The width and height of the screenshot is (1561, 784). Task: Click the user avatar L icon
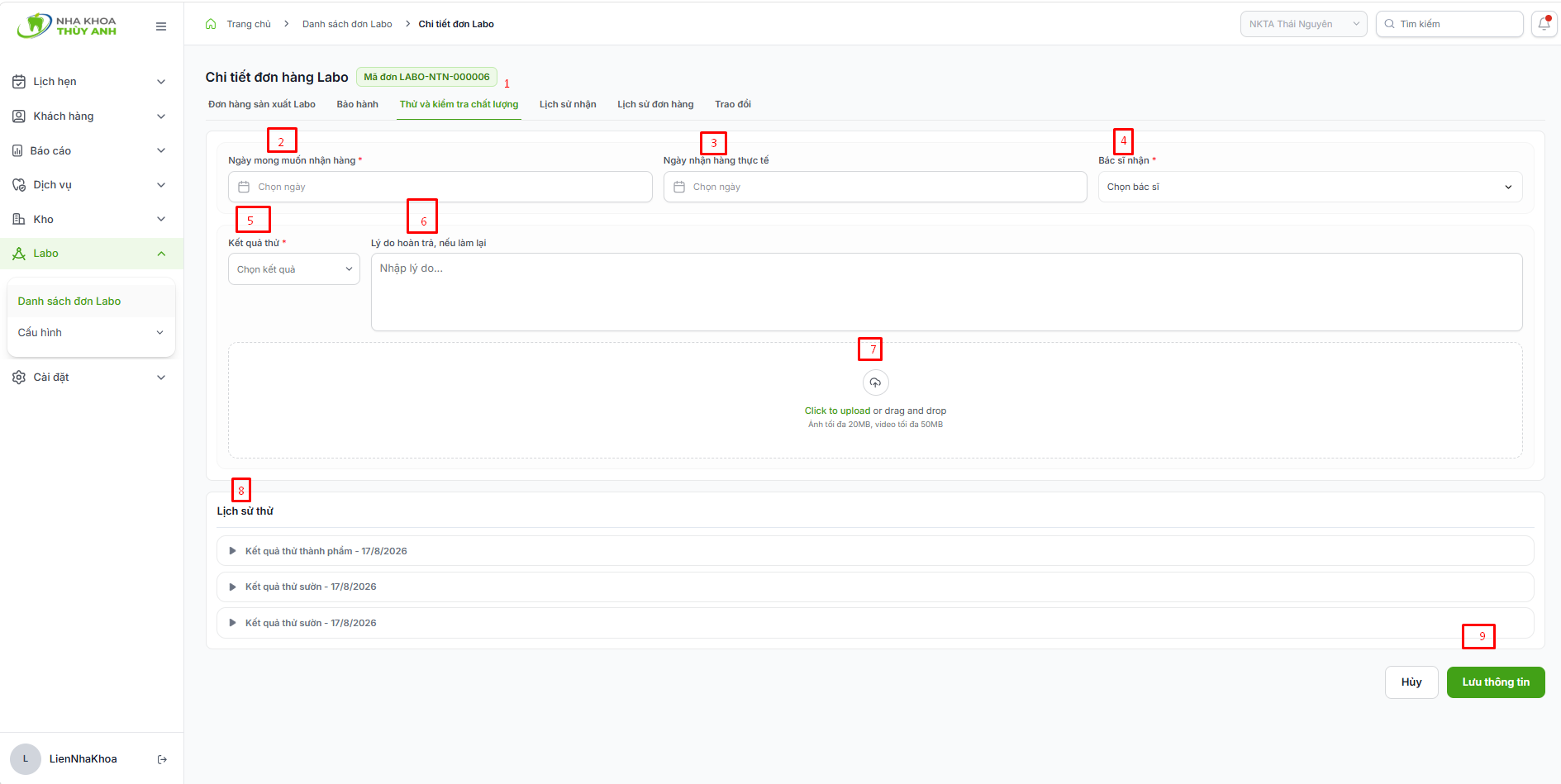(x=26, y=759)
